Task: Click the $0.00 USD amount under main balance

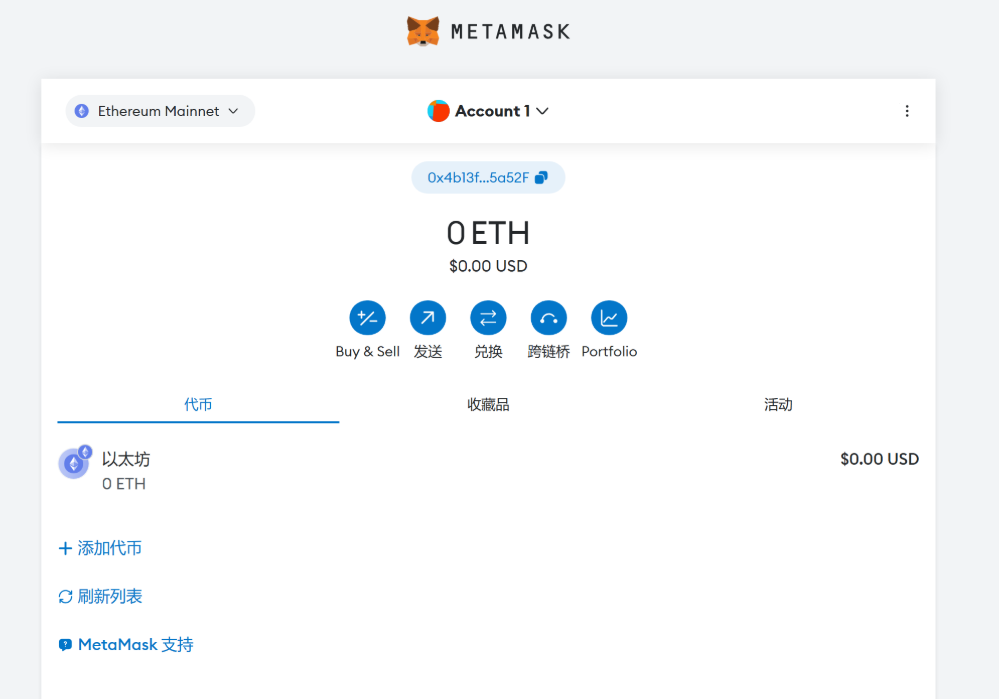Action: click(488, 266)
